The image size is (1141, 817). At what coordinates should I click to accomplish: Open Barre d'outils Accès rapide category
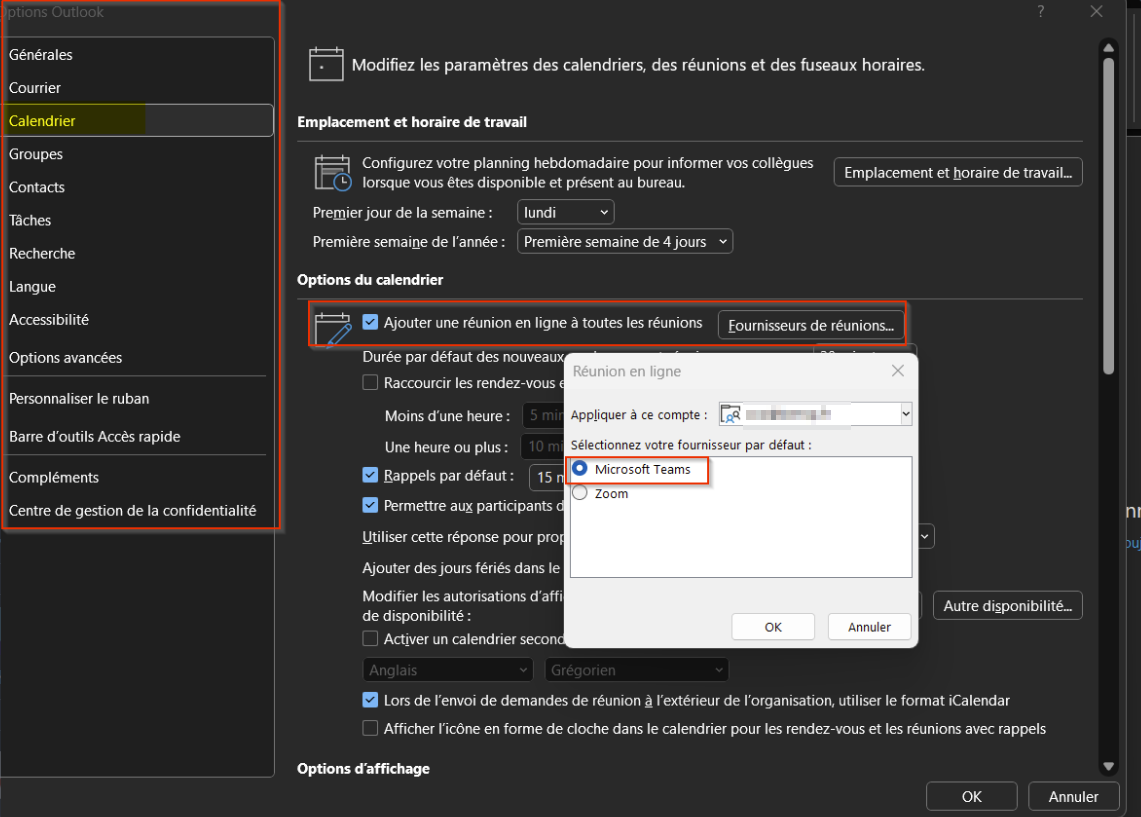coord(138,437)
